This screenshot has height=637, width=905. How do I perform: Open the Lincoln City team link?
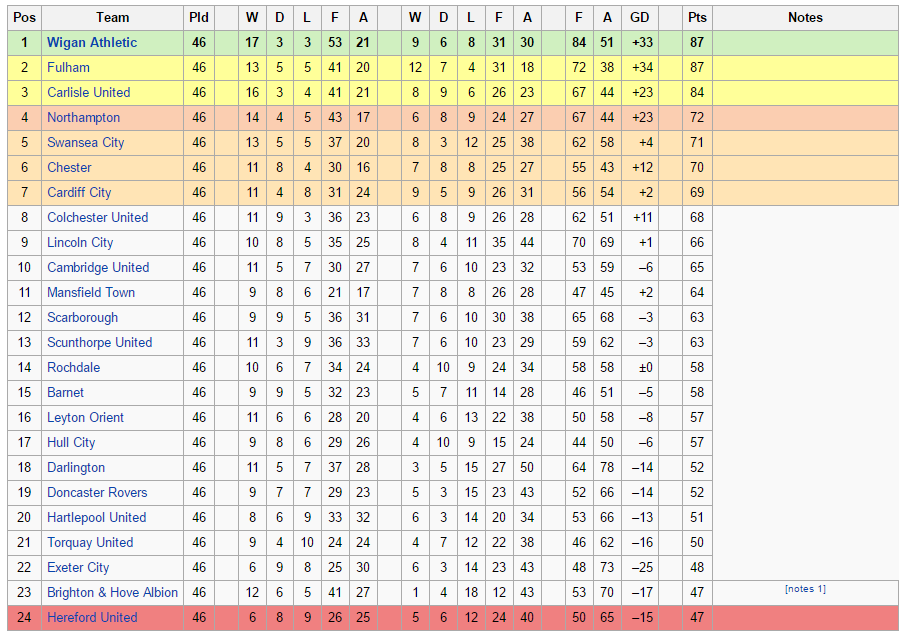(80, 242)
